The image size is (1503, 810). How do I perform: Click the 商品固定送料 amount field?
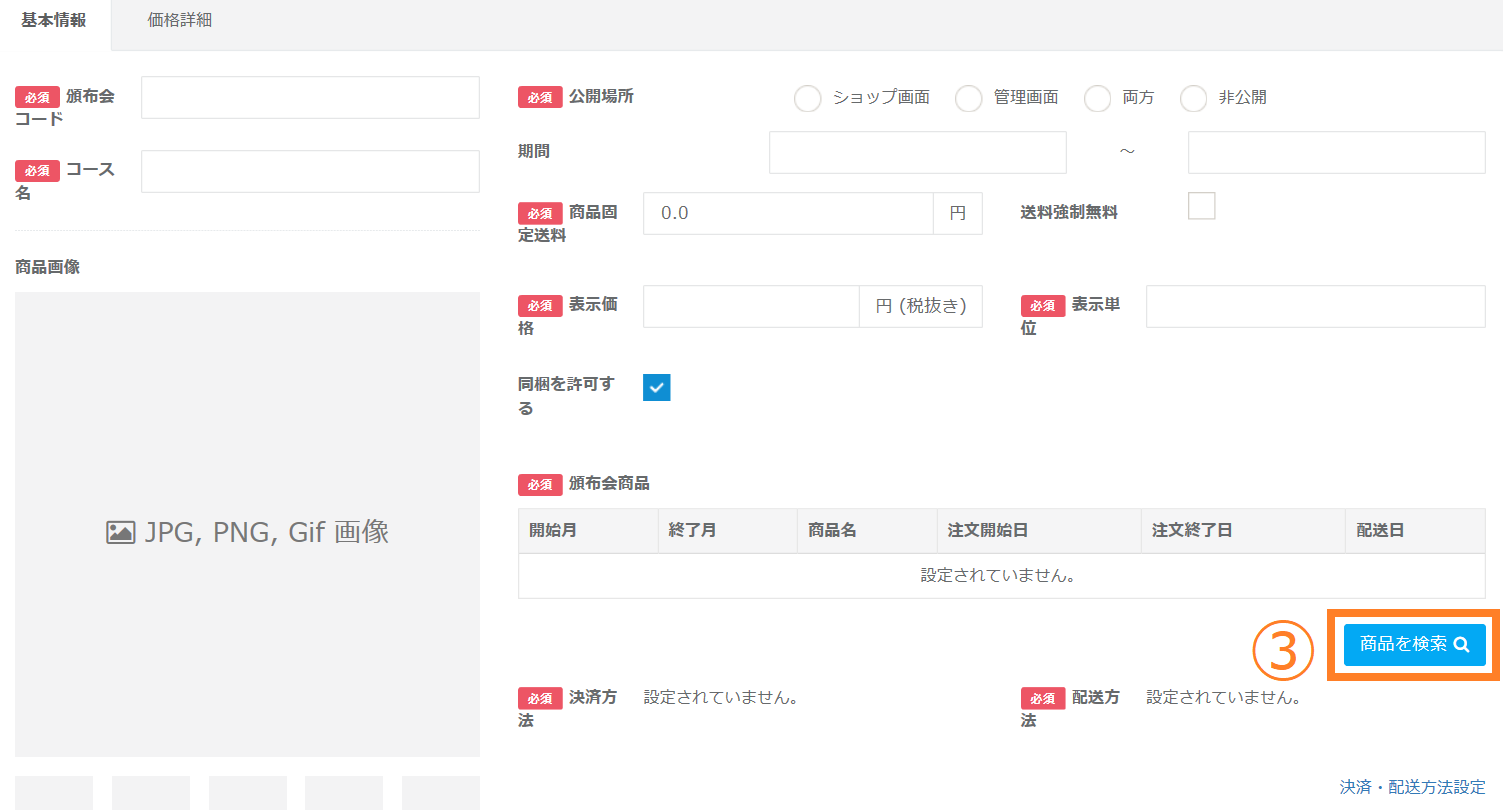[x=788, y=213]
